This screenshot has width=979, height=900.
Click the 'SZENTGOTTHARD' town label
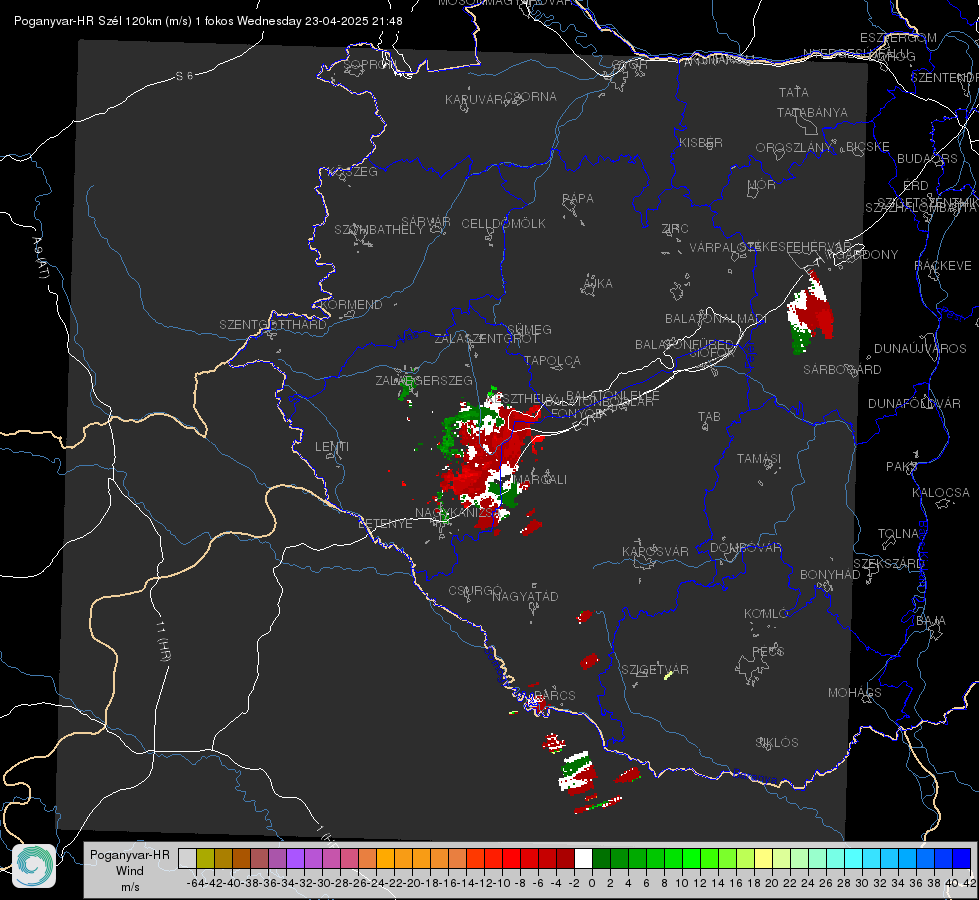[273, 325]
